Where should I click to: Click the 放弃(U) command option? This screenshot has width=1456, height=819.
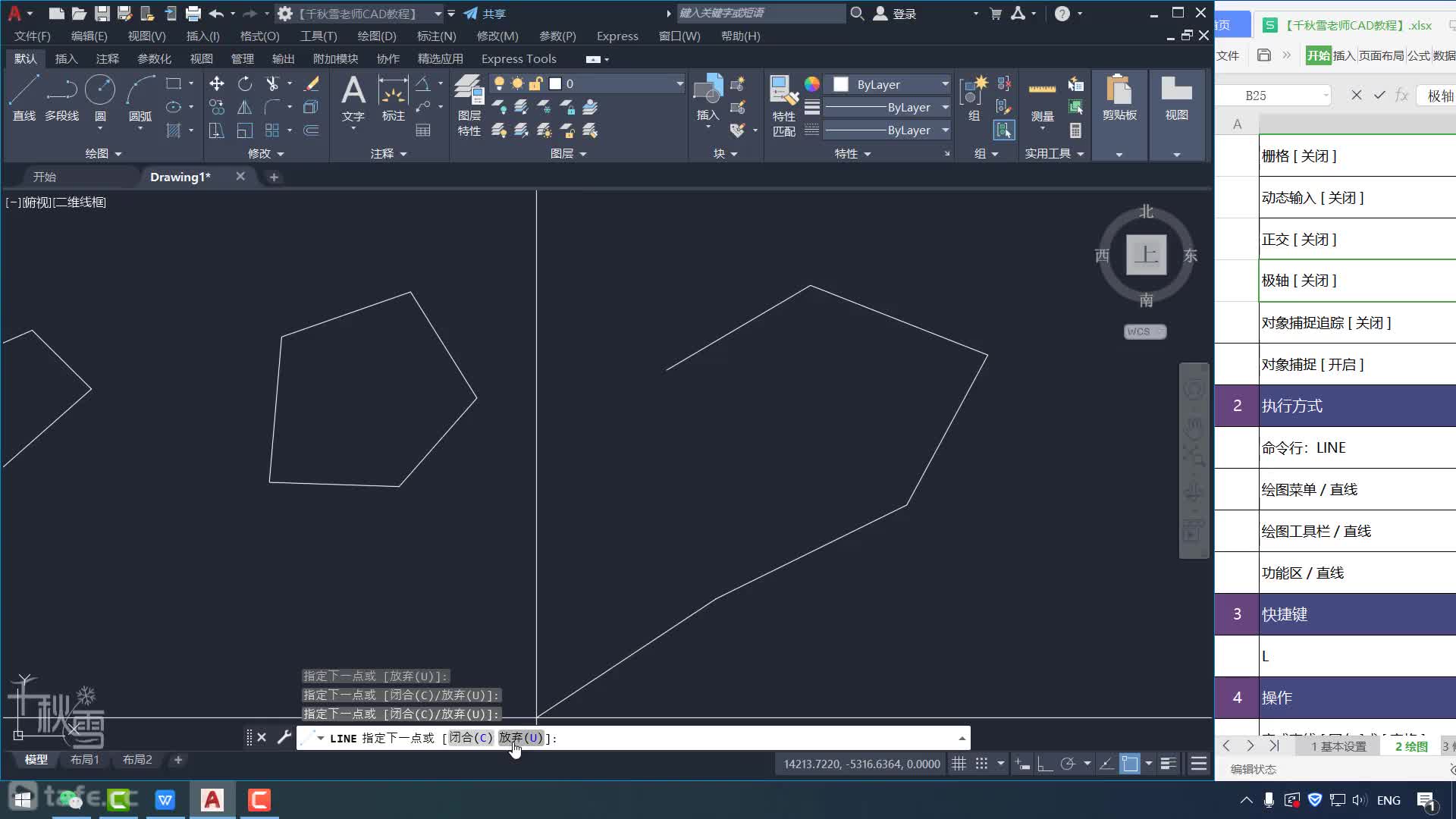coord(521,738)
